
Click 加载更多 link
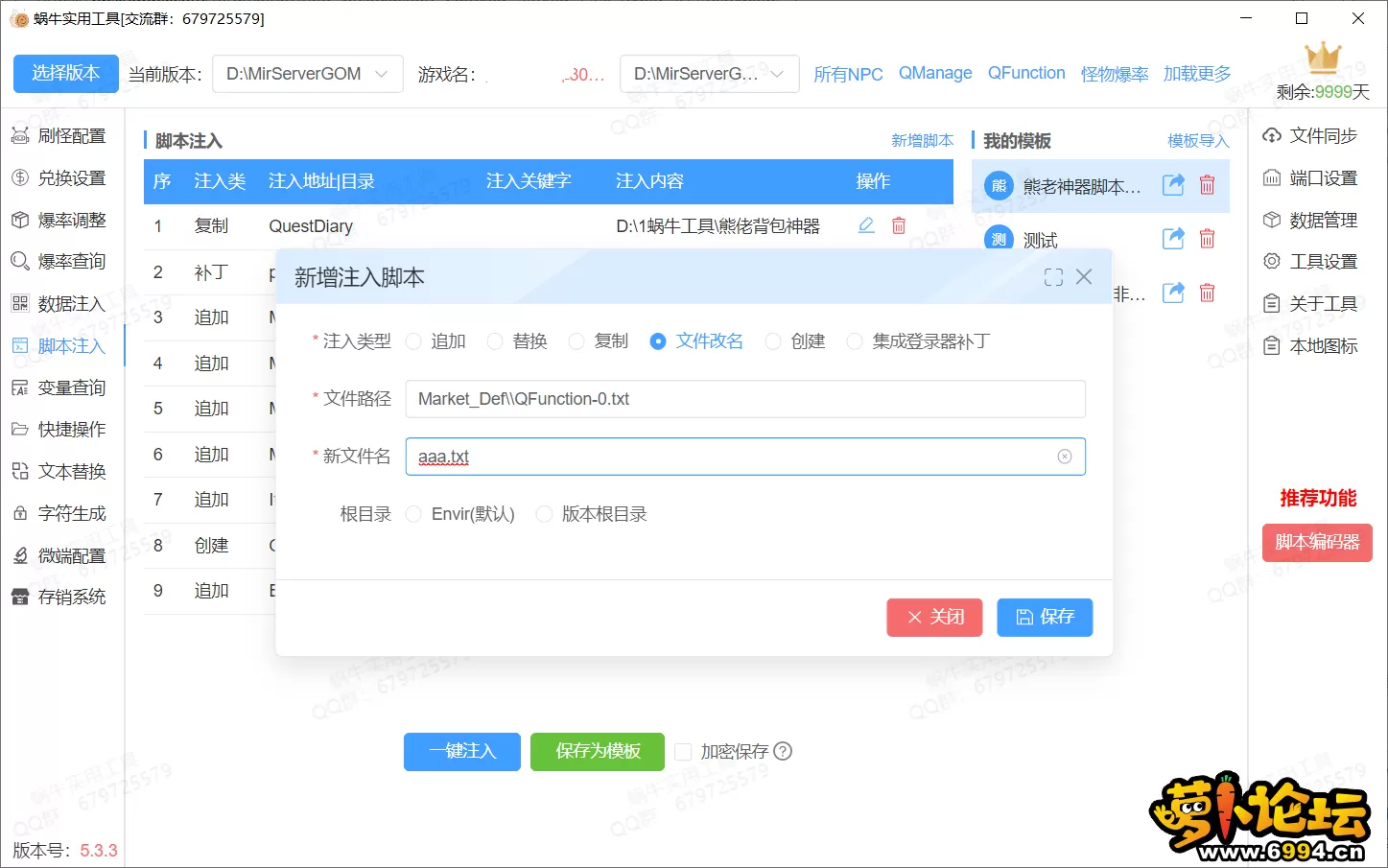pyautogui.click(x=1197, y=74)
